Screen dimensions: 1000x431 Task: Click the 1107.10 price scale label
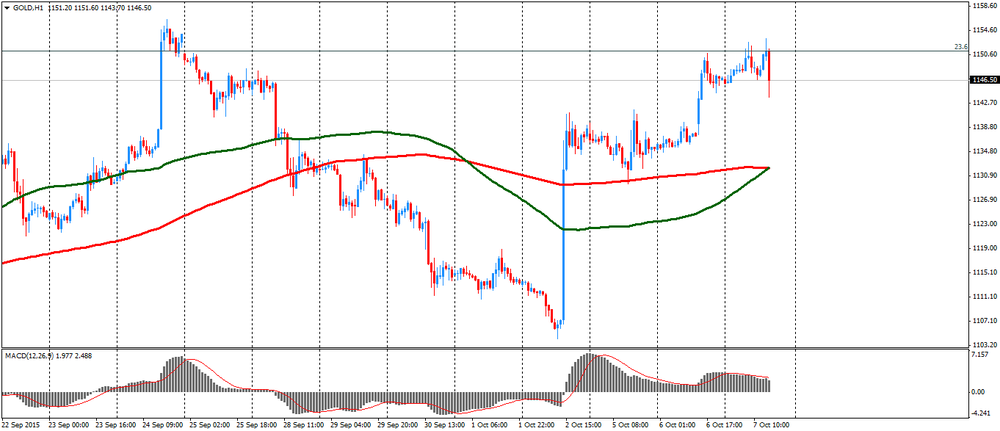(985, 321)
